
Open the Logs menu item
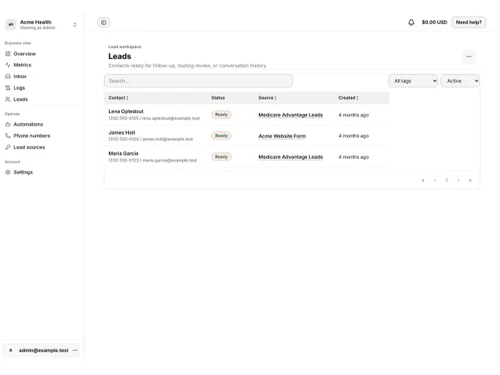[19, 88]
